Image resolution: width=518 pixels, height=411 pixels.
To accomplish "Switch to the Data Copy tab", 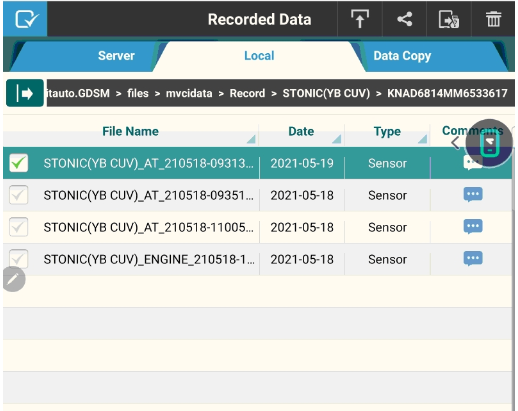I will (x=402, y=56).
